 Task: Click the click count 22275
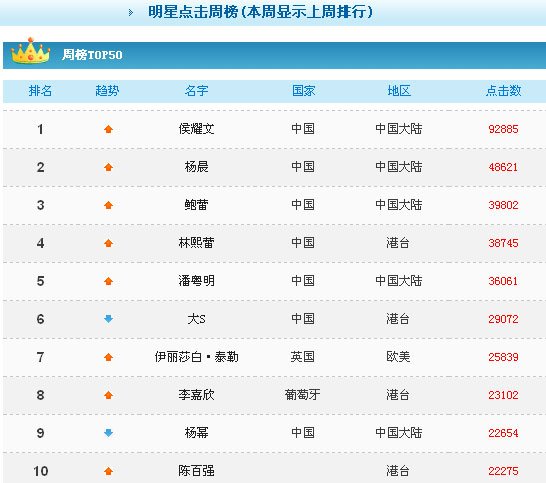(x=503, y=471)
